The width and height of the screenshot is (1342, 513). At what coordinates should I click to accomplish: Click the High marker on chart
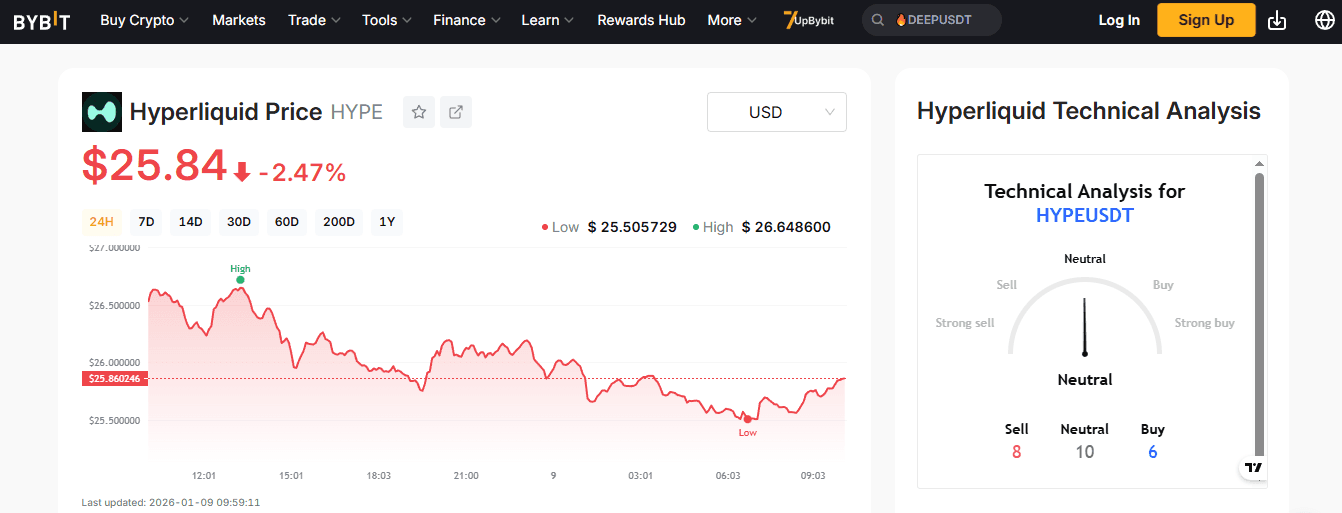(x=240, y=279)
